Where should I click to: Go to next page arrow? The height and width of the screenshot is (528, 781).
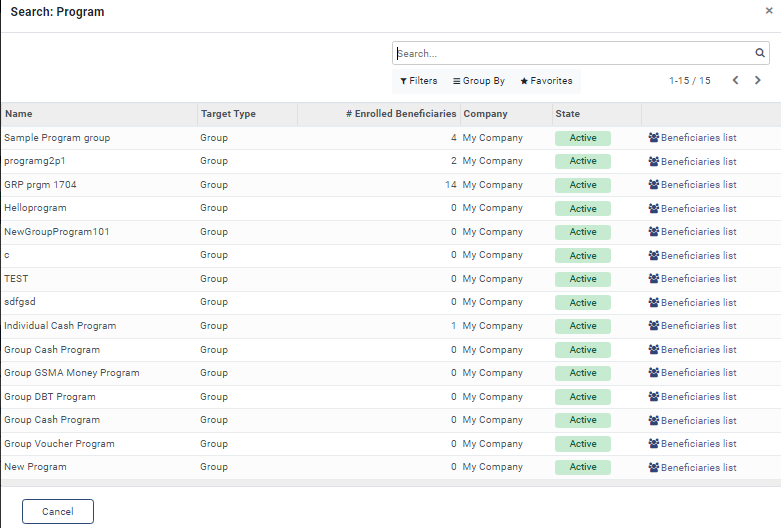point(758,81)
